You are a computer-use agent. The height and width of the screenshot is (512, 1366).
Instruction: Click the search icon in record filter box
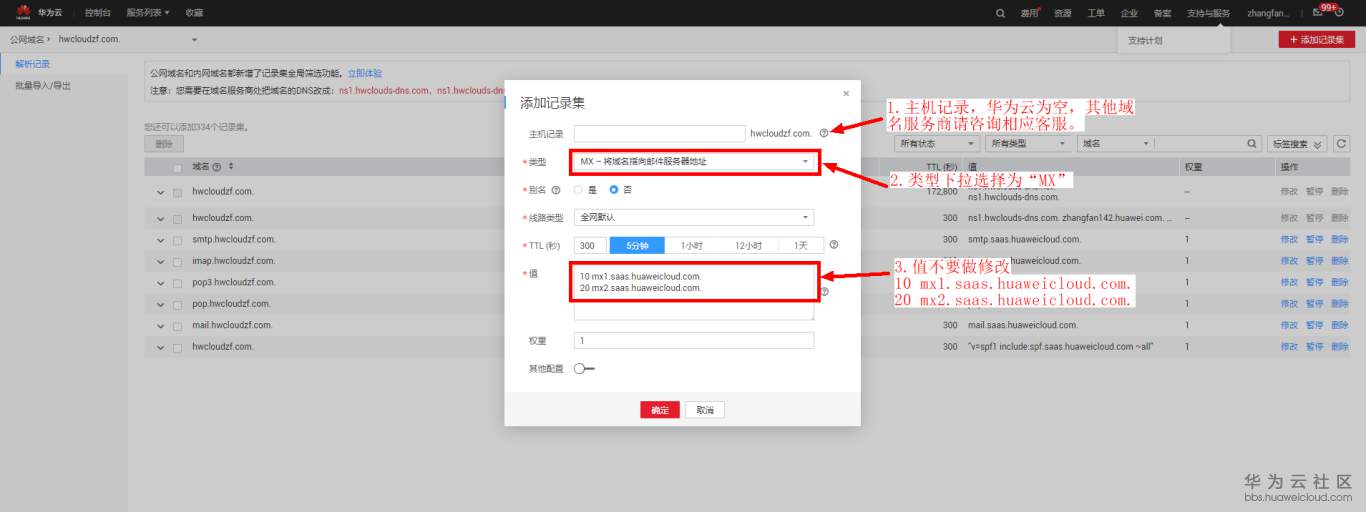1252,144
